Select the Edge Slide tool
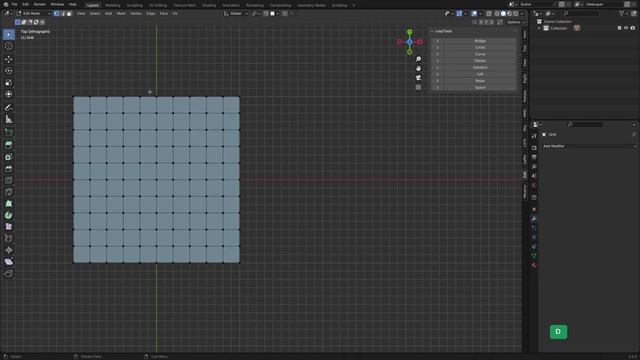 [x=9, y=238]
